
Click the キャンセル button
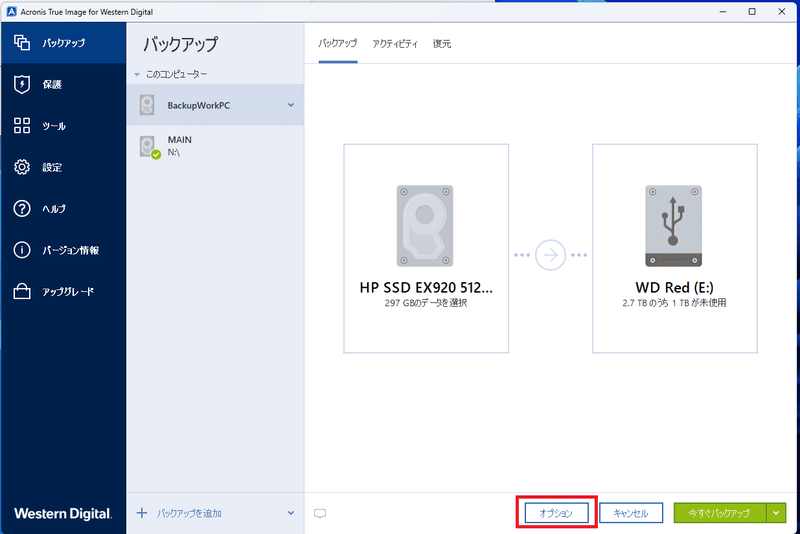pos(631,513)
